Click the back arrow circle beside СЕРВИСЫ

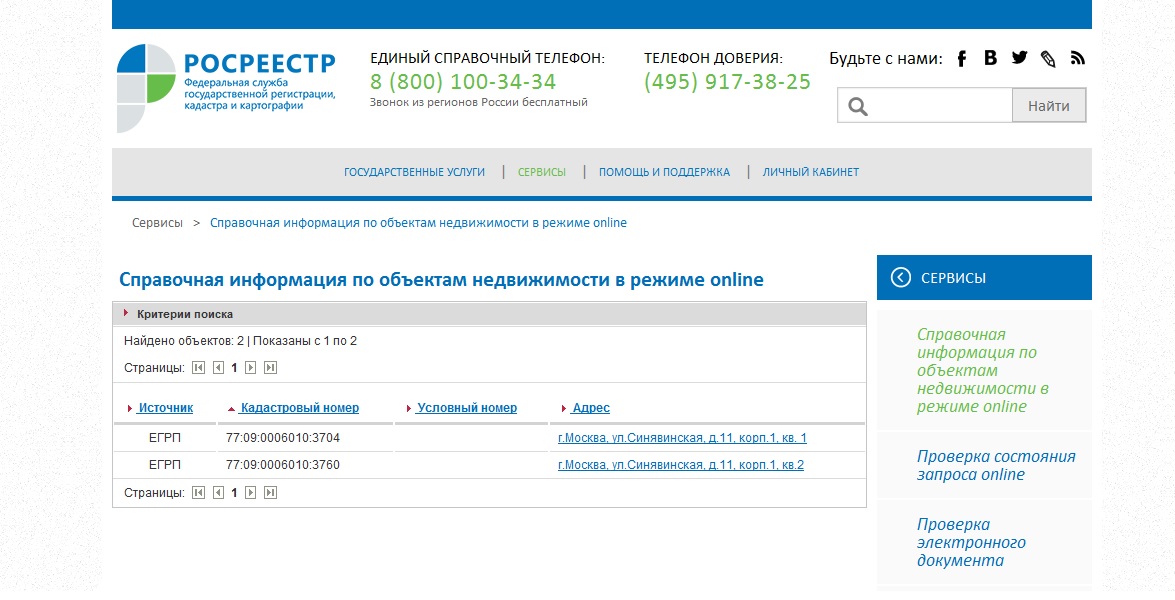point(901,278)
